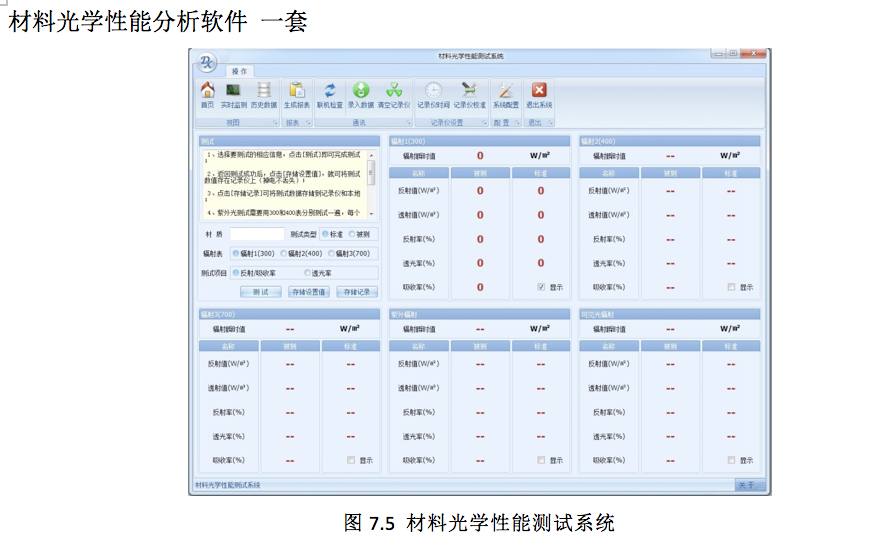
Task: Click 录入数据 to import data
Action: tap(361, 95)
